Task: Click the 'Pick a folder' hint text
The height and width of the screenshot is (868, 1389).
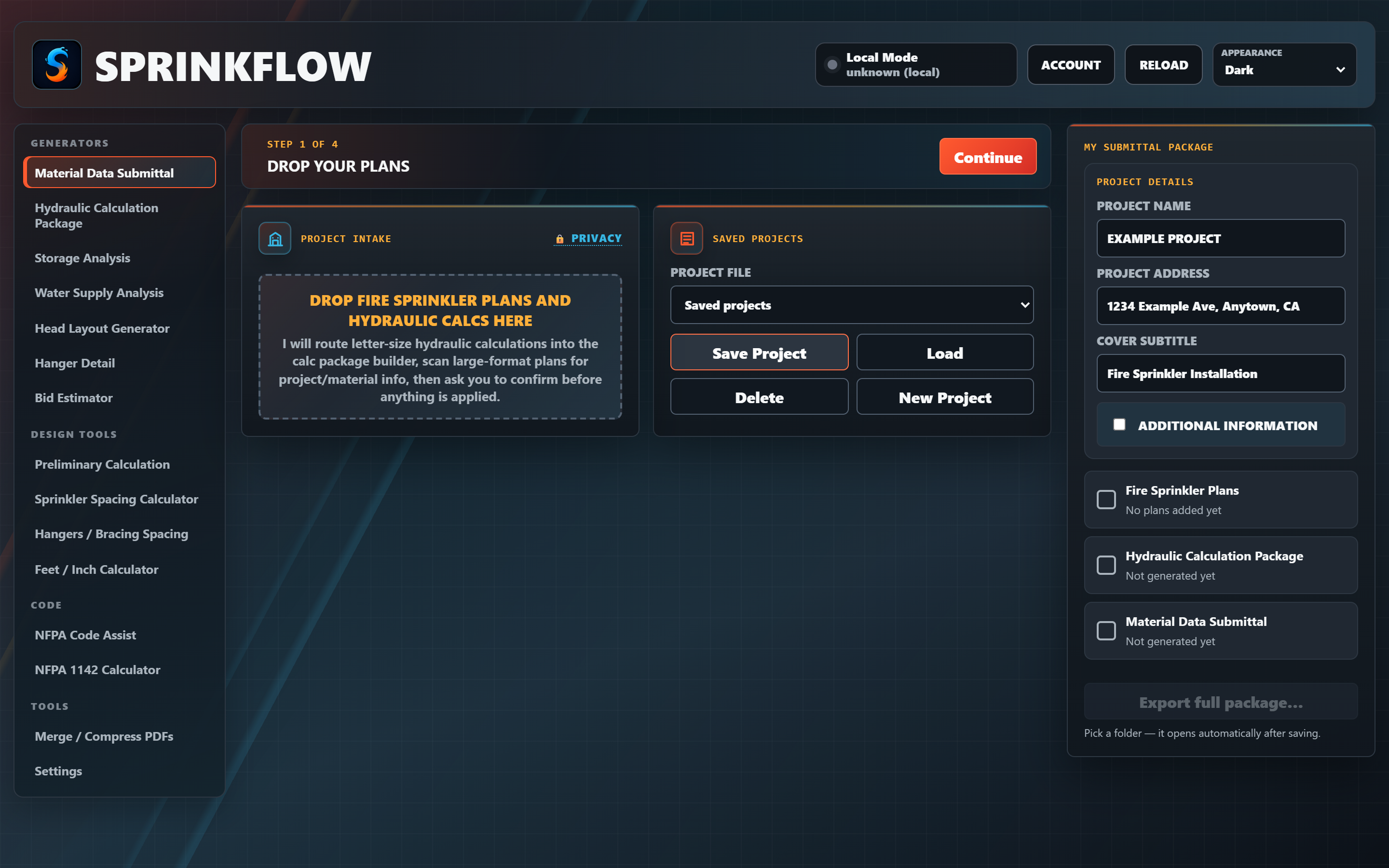Action: coord(1202,733)
